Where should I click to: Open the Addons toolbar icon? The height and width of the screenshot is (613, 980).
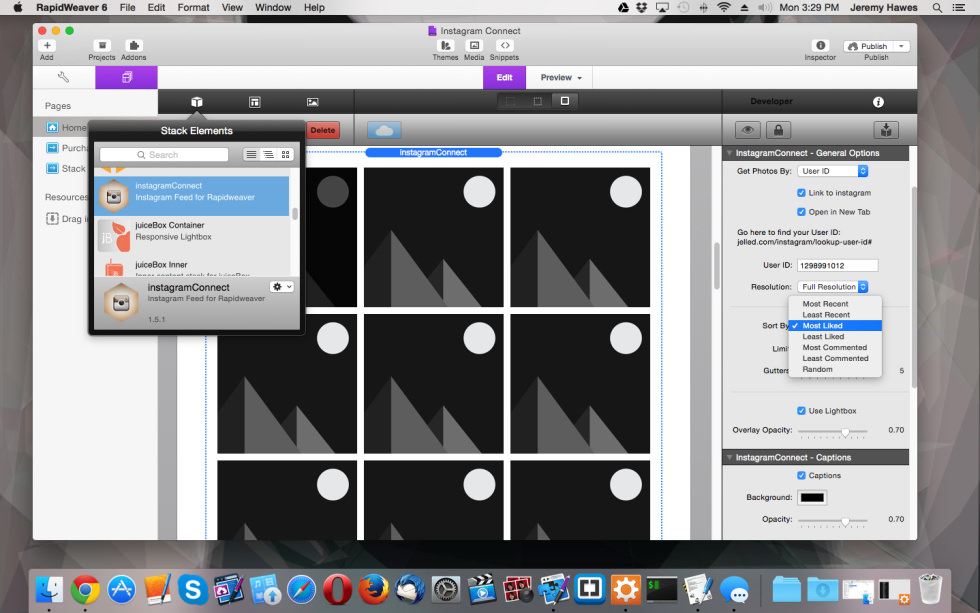point(134,46)
